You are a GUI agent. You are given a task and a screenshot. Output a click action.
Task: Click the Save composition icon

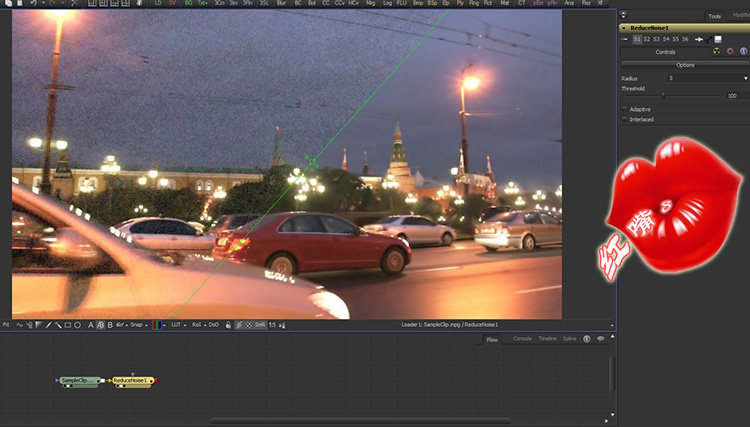point(20,3)
